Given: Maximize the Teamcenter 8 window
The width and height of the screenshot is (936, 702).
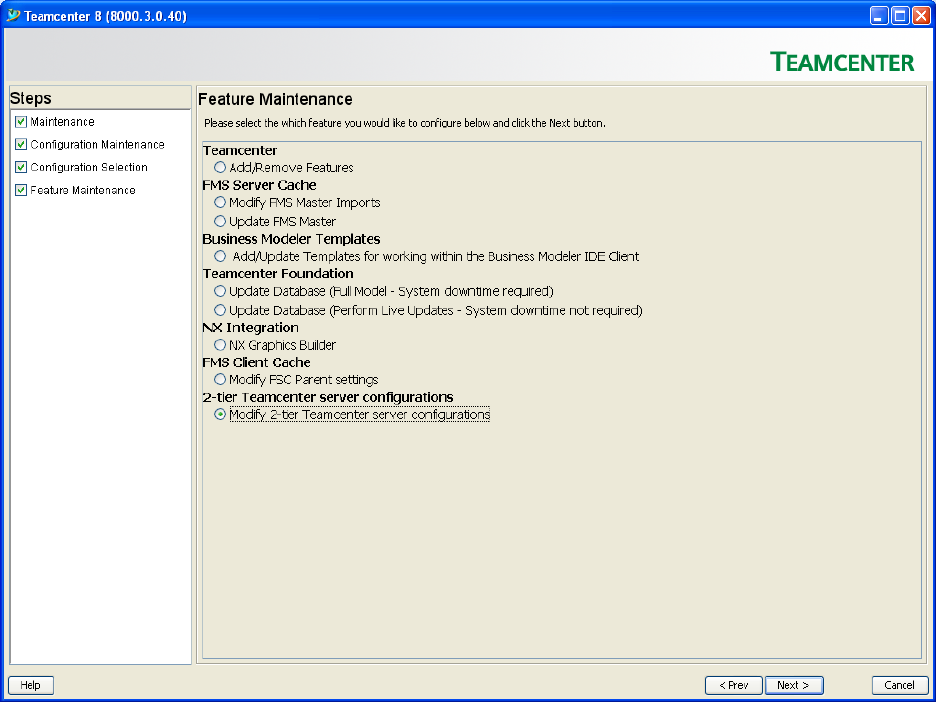Looking at the screenshot, I should pos(900,16).
